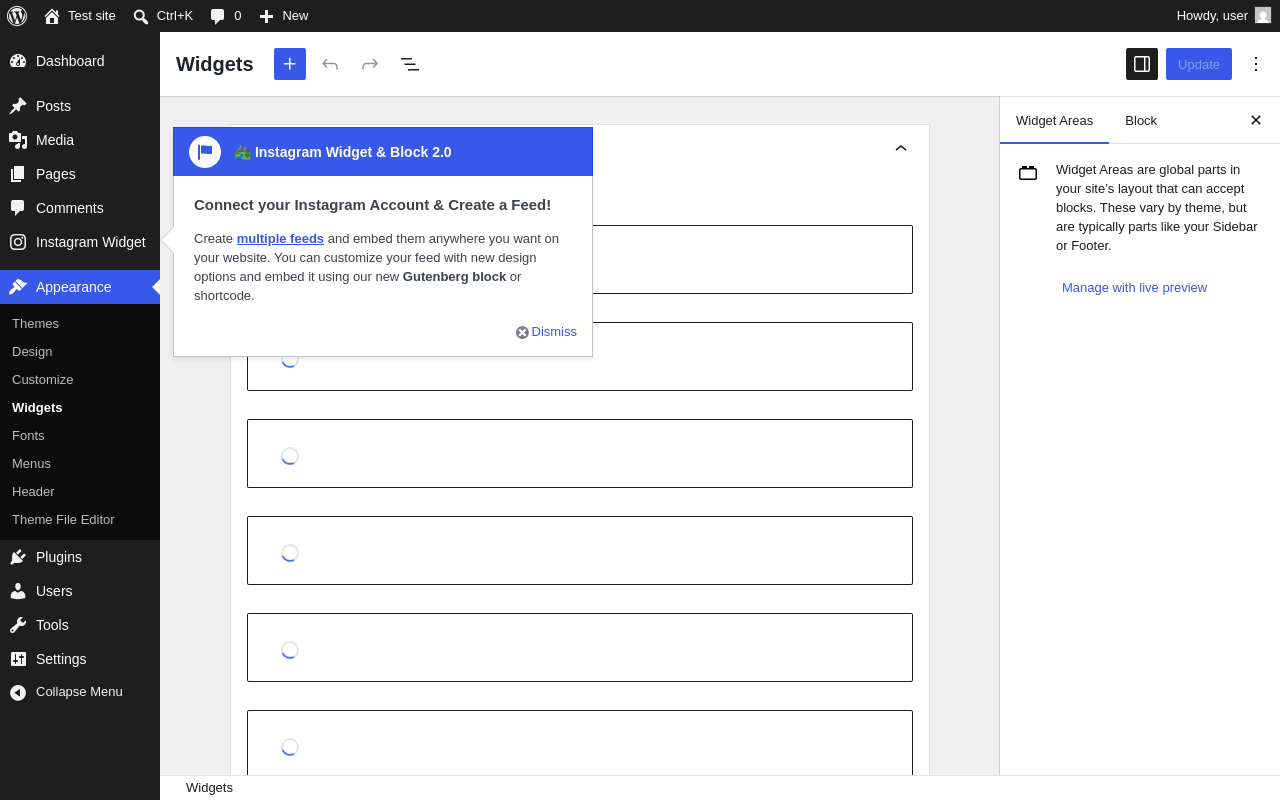Open the Users menu
Image resolution: width=1280 pixels, height=800 pixels.
pyautogui.click(x=80, y=591)
